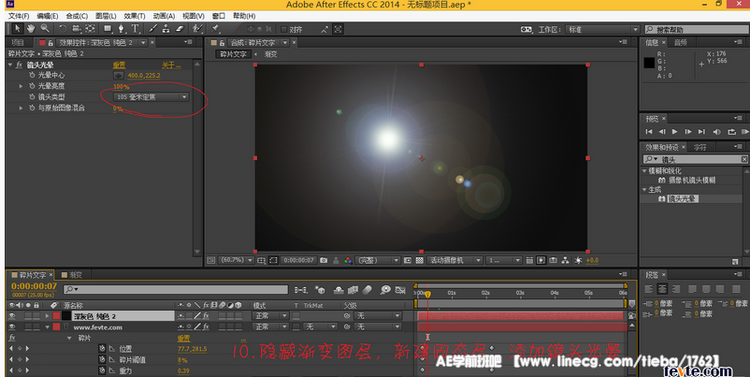Toggle stopwatch for lens type property
The width and height of the screenshot is (750, 377).
coord(32,97)
